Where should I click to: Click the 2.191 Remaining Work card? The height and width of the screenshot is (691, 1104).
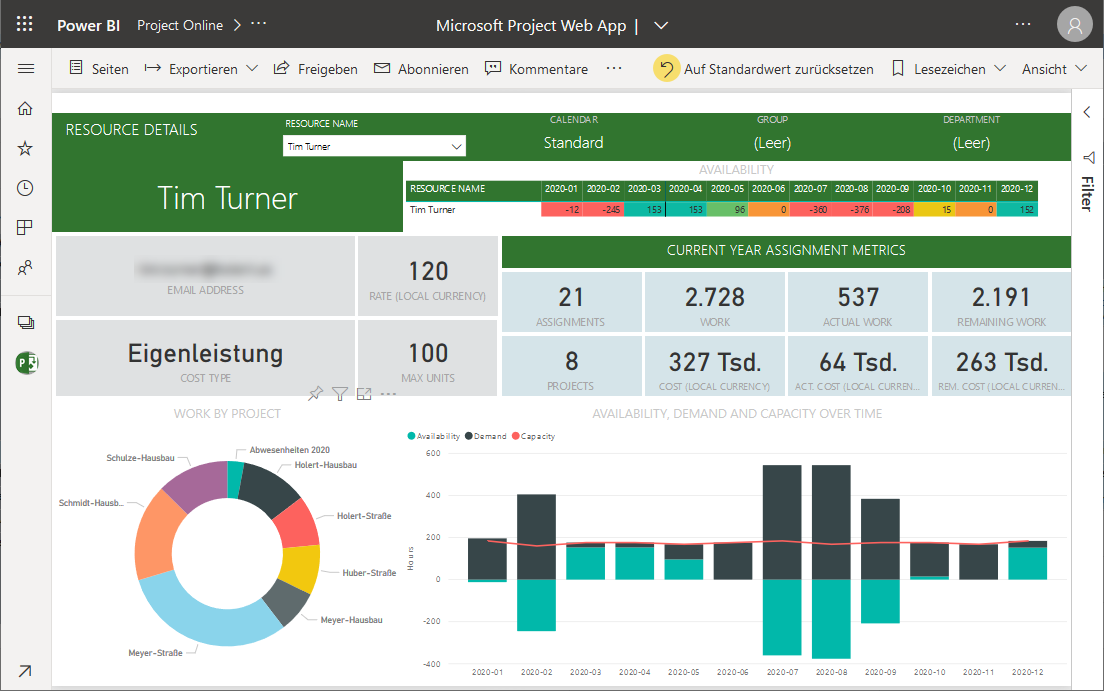pyautogui.click(x=1001, y=302)
